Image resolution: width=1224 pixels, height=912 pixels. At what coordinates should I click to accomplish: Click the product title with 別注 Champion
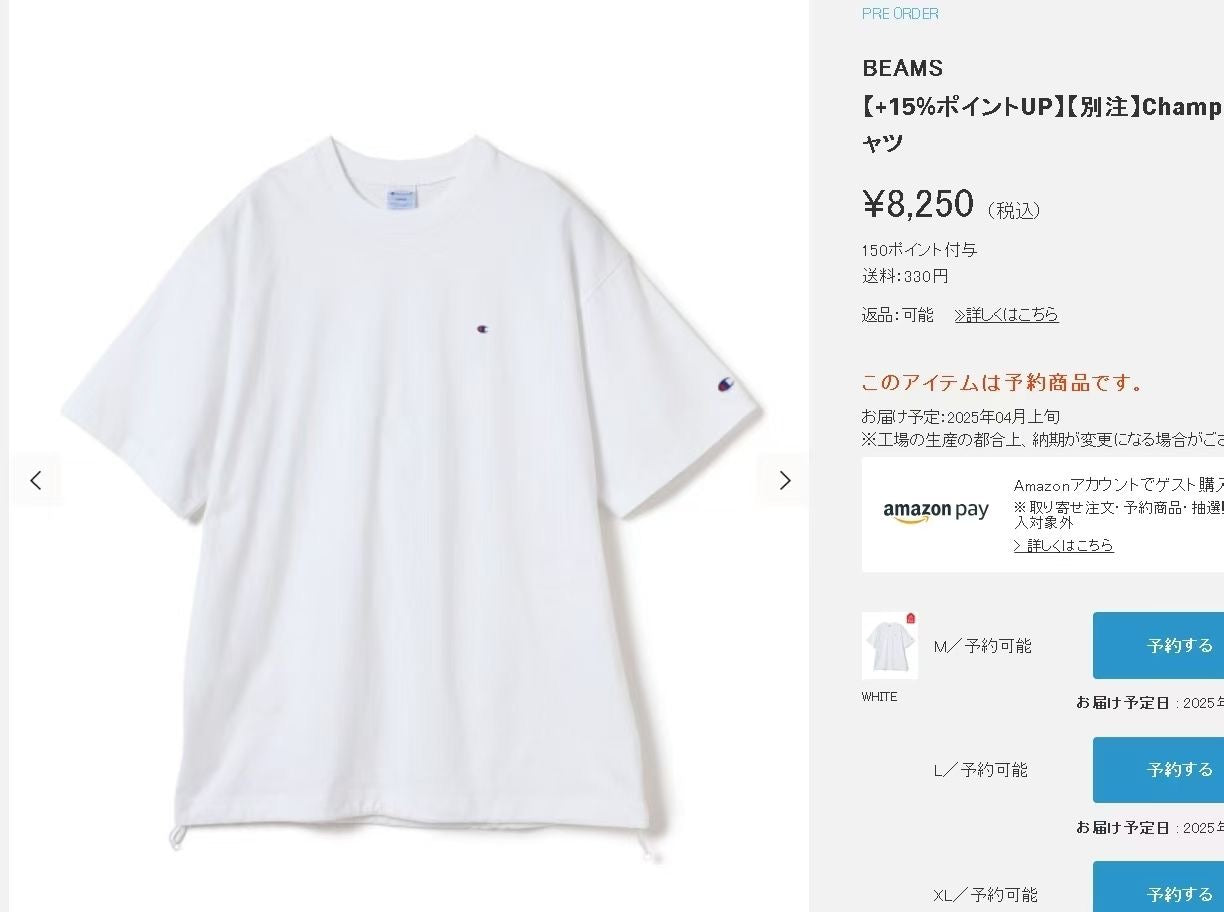[x=1042, y=124]
